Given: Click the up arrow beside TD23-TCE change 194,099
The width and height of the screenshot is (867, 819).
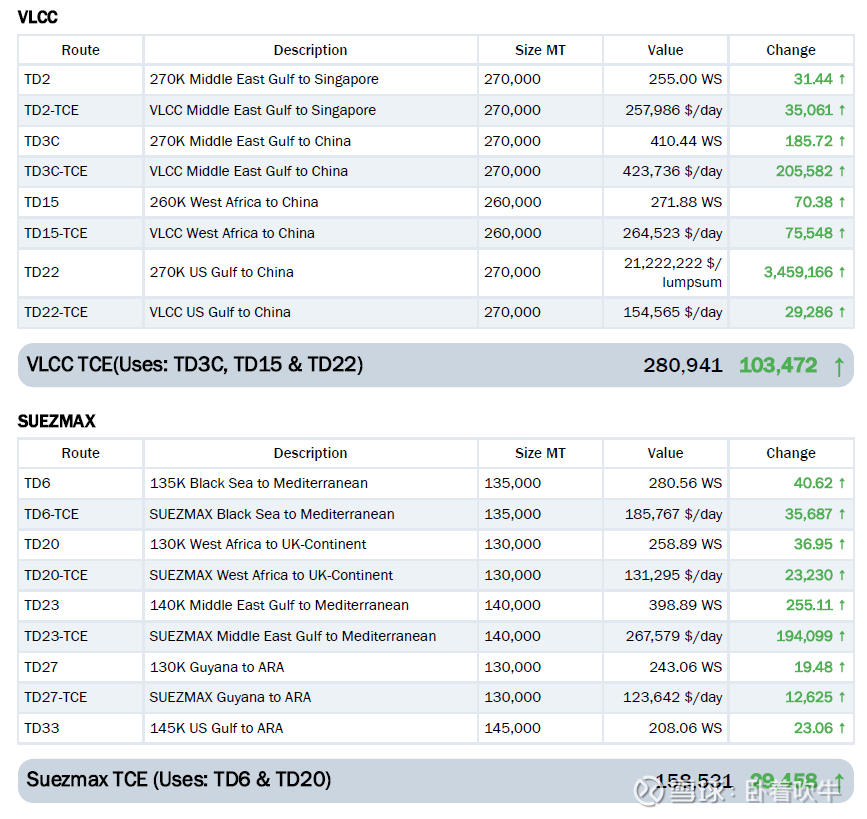Looking at the screenshot, I should pyautogui.click(x=842, y=637).
